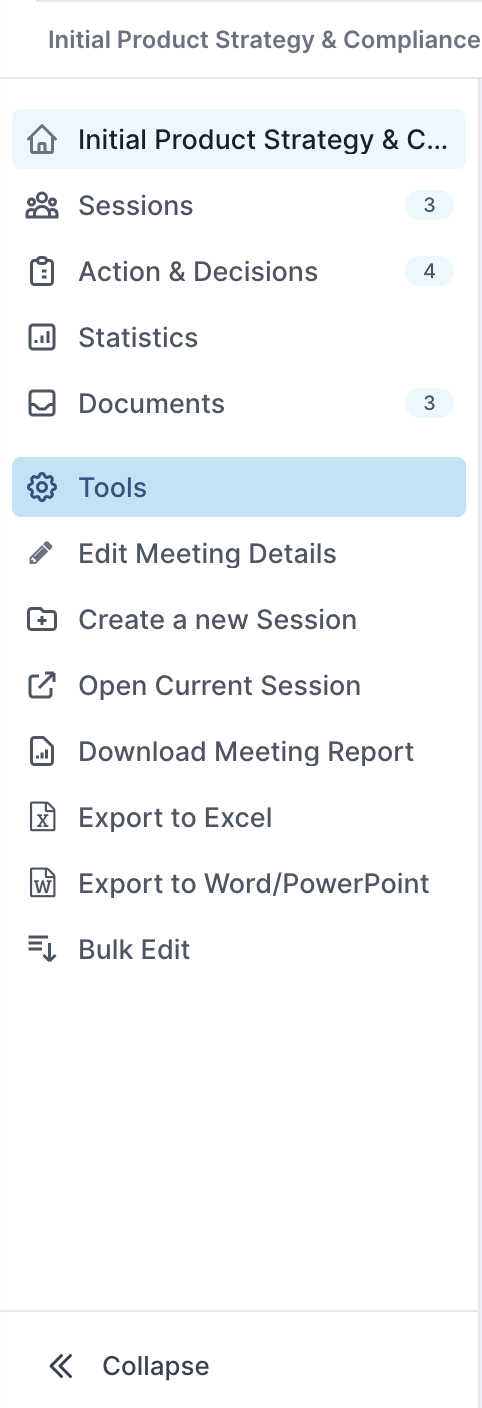Viewport: 482px width, 1408px height.
Task: Click the home icon beside the meeting title
Action: [42, 140]
